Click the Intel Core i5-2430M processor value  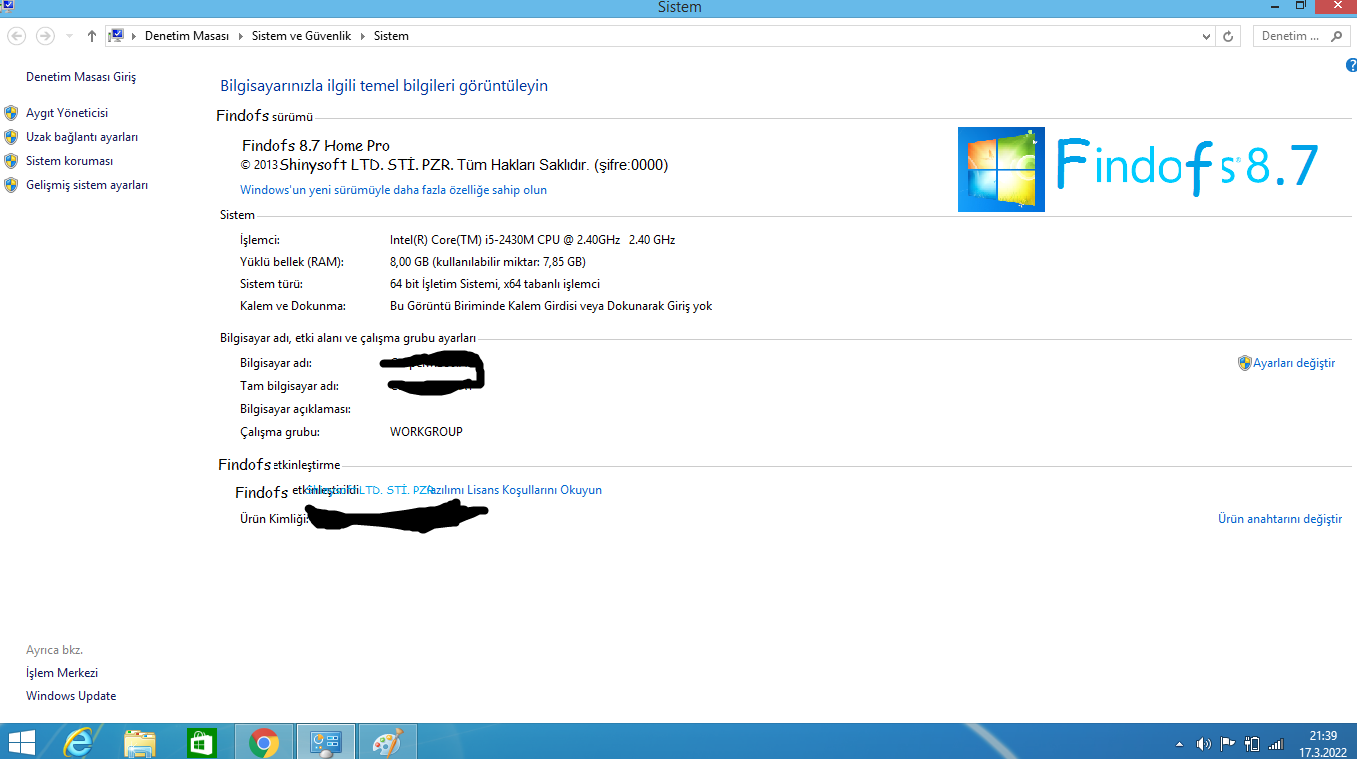click(532, 240)
